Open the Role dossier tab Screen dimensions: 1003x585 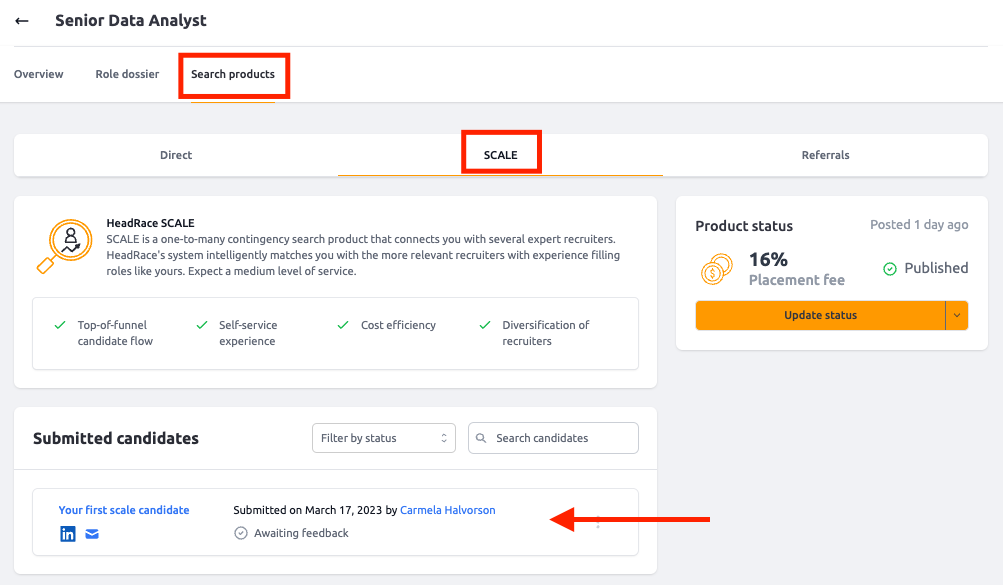tap(127, 74)
